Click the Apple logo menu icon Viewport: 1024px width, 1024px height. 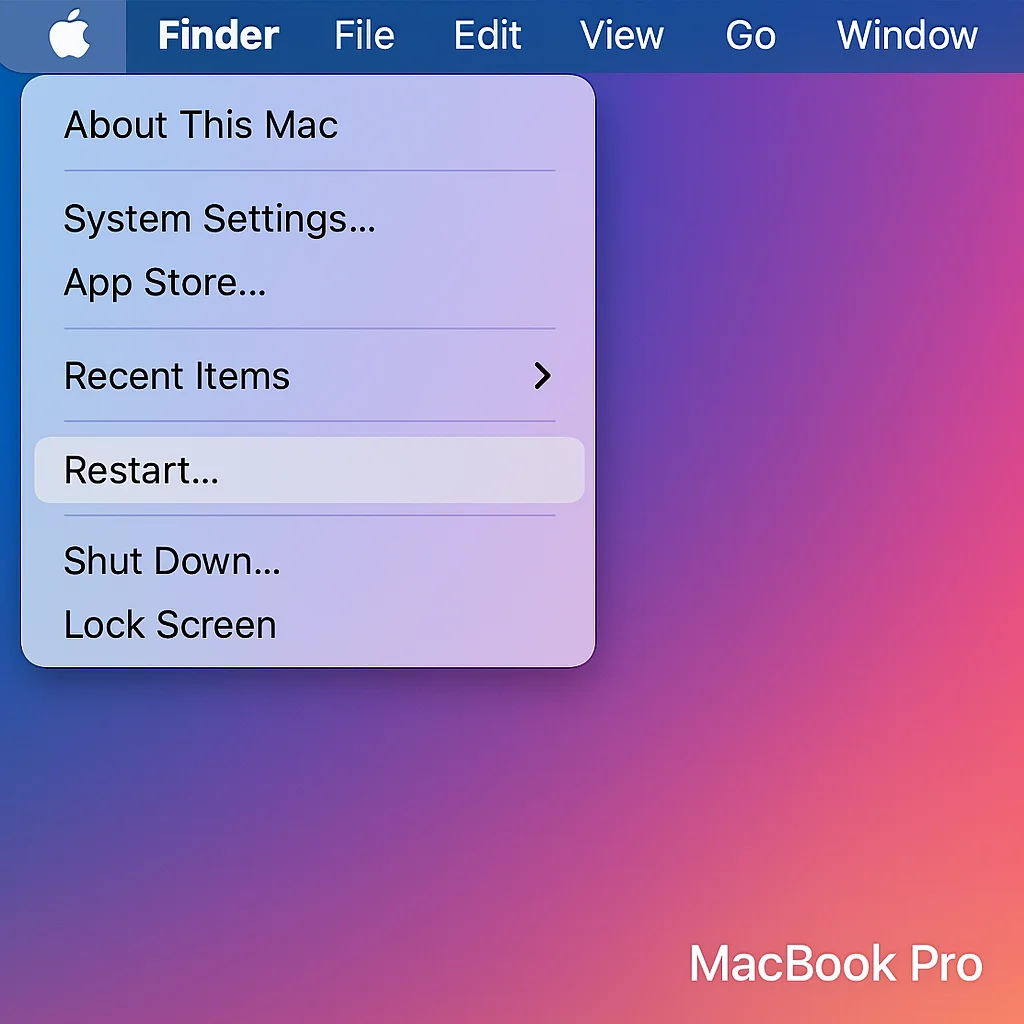pos(69,34)
